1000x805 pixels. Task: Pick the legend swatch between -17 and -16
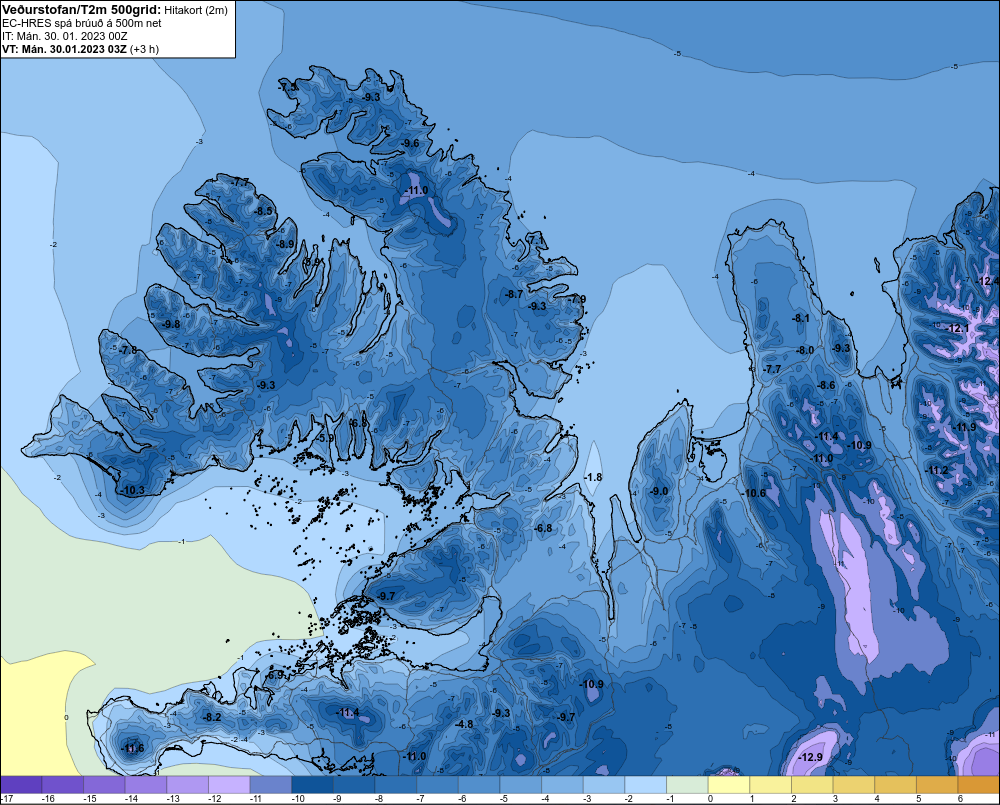point(21,785)
